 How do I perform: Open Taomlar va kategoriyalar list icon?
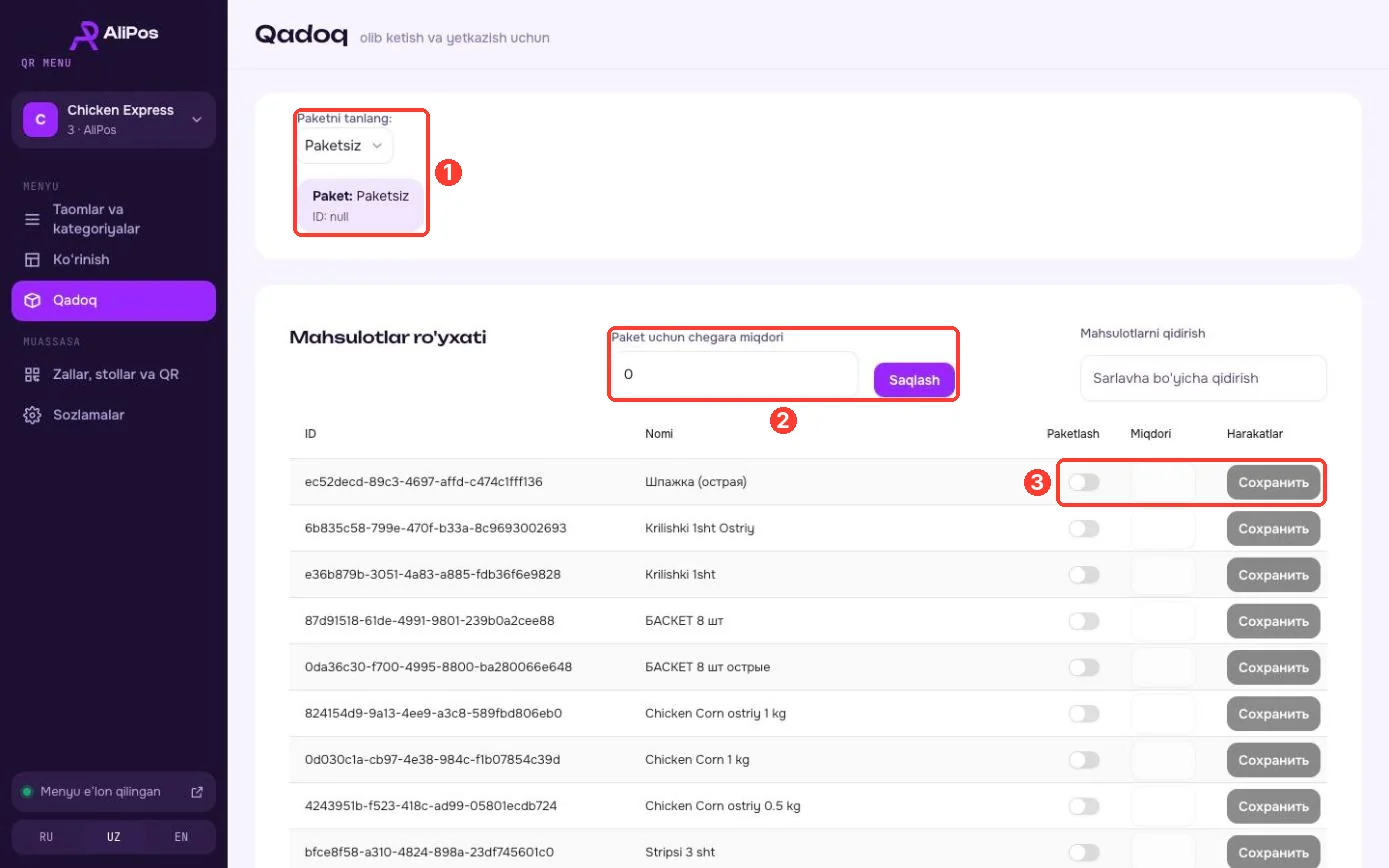pos(33,219)
